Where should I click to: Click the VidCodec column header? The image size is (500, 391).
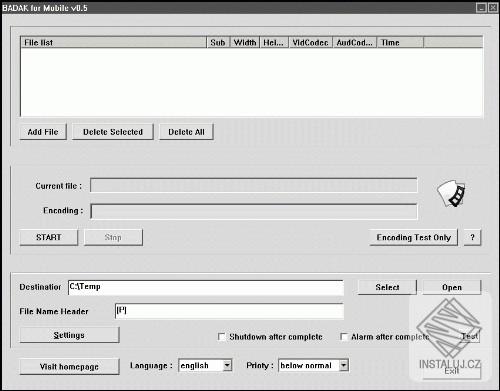pyautogui.click(x=311, y=42)
